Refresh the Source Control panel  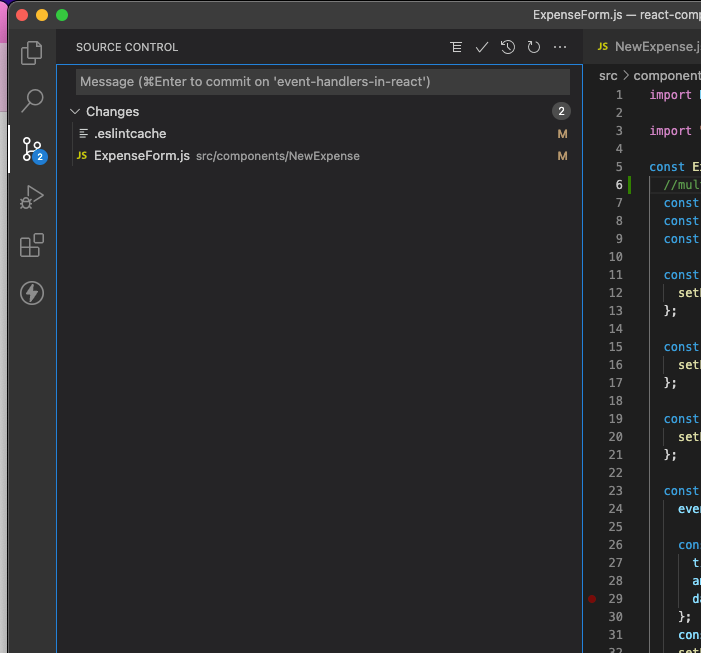533,47
